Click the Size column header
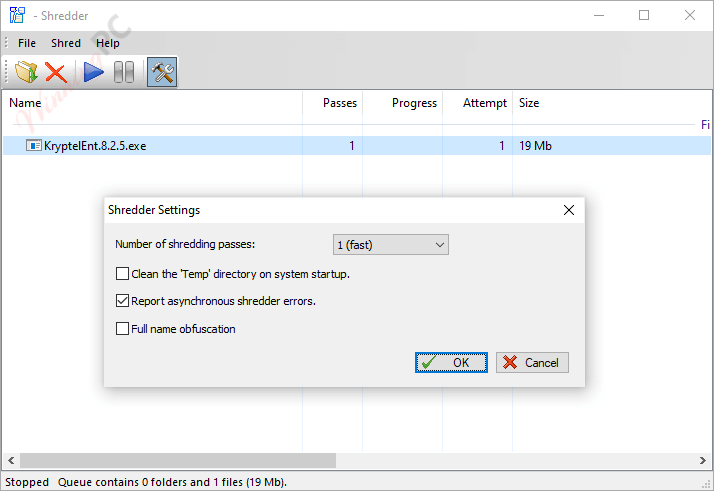The height and width of the screenshot is (491, 714). point(529,103)
